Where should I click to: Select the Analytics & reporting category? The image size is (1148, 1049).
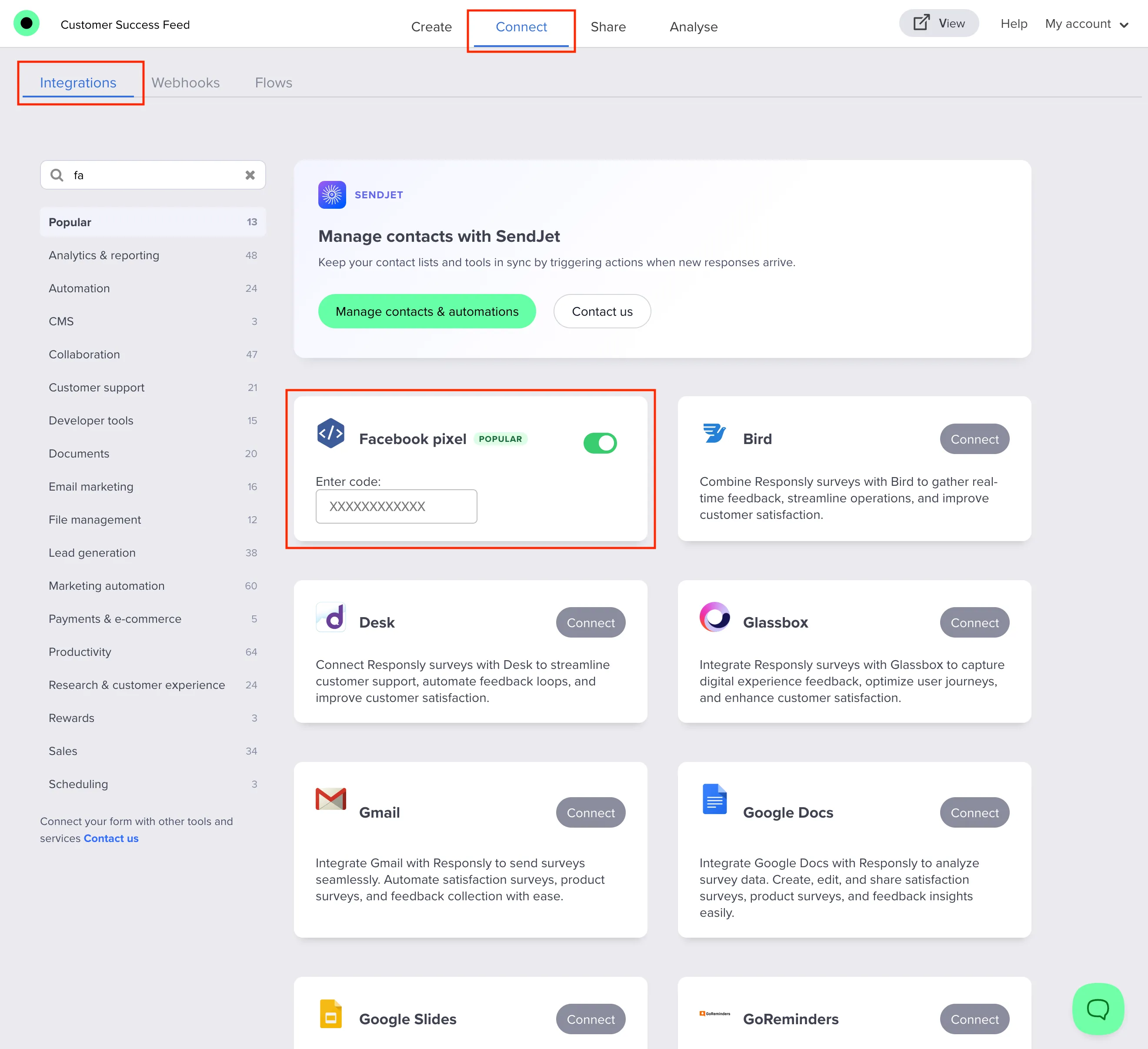pyautogui.click(x=153, y=255)
